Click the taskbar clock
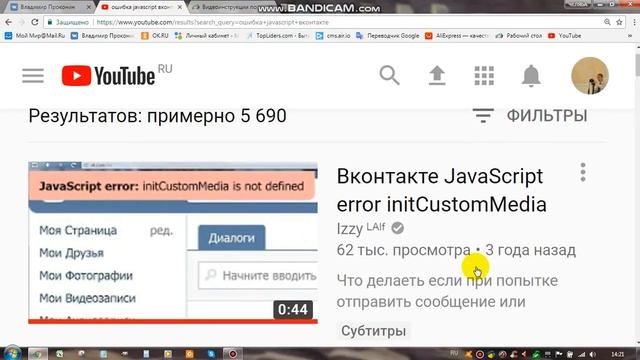 tap(617, 354)
